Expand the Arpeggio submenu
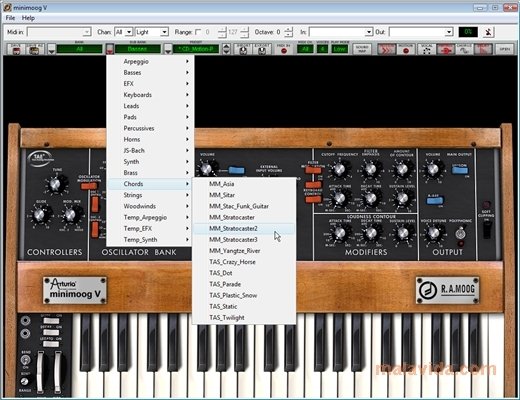The width and height of the screenshot is (520, 400). (x=149, y=61)
